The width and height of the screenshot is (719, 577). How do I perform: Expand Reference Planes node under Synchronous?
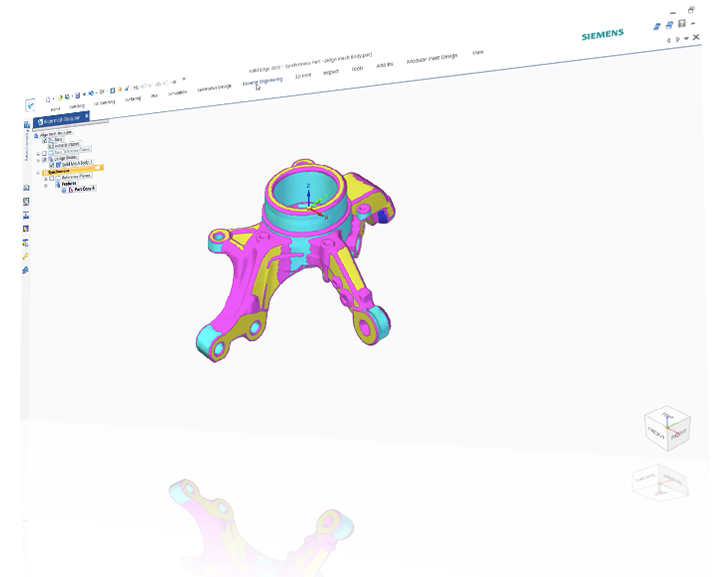coord(45,179)
